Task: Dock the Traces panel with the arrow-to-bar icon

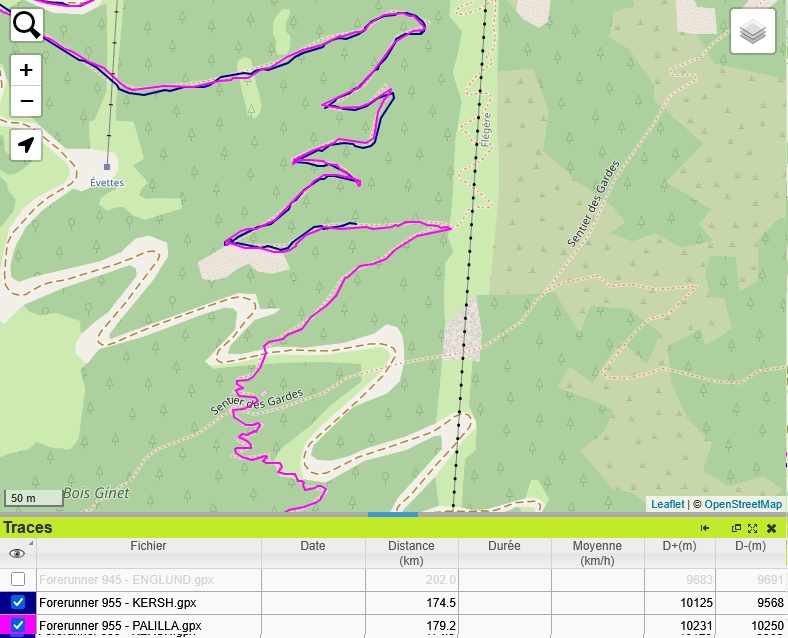Action: point(705,528)
